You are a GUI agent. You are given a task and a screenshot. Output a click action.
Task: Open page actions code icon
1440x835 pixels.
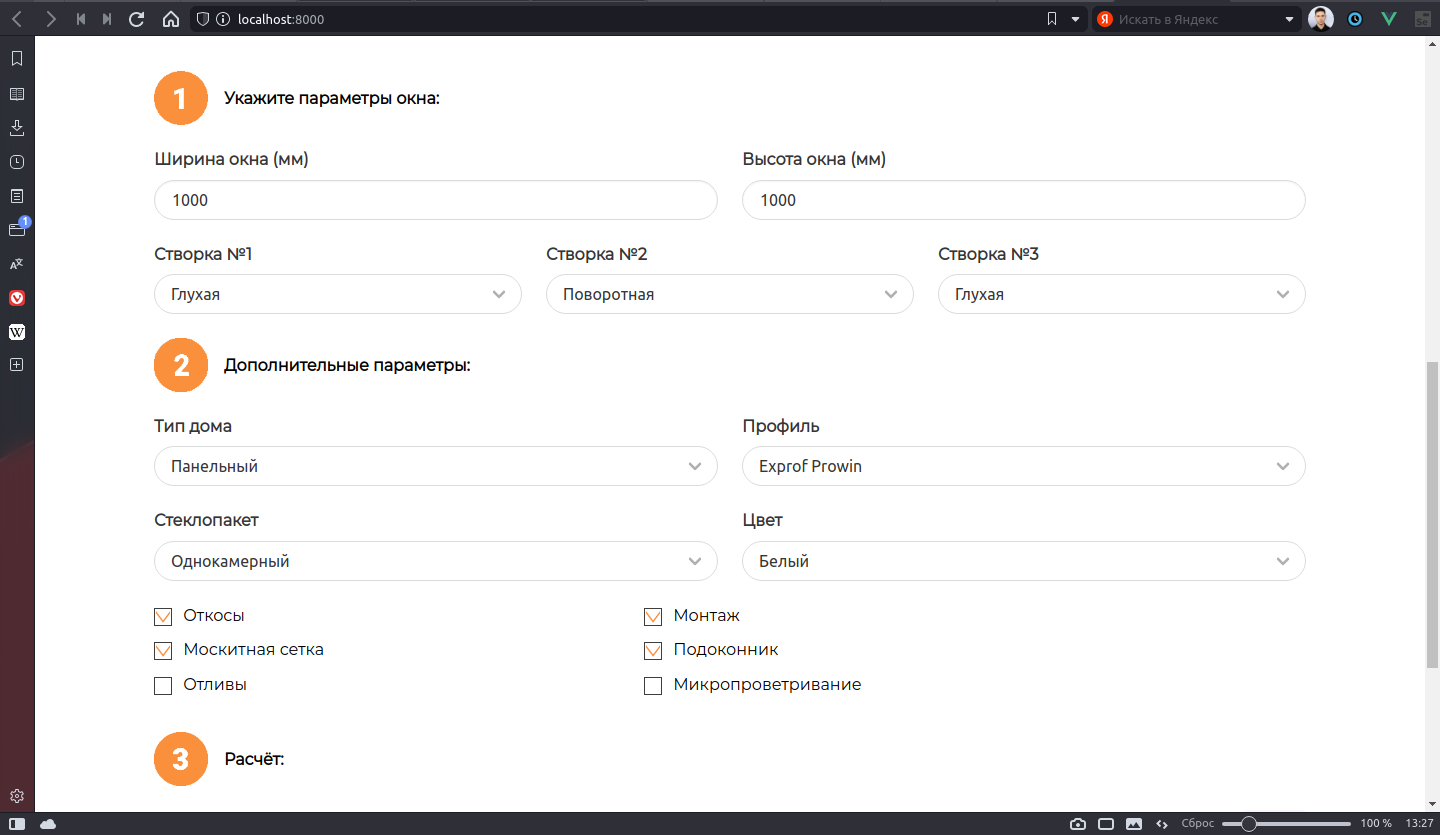click(x=1162, y=824)
